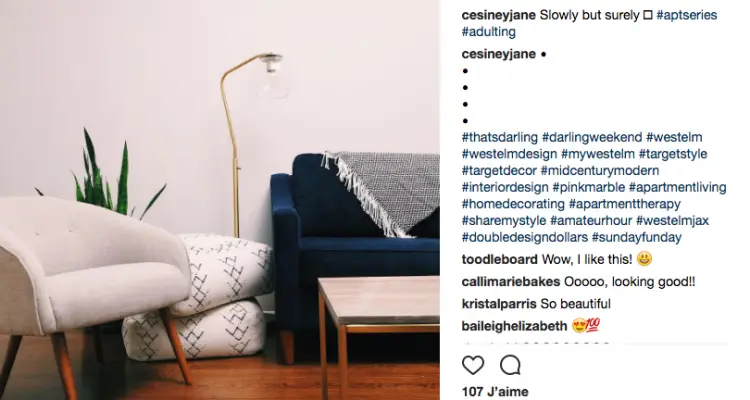View the 107 J'aime likes list

click(495, 391)
